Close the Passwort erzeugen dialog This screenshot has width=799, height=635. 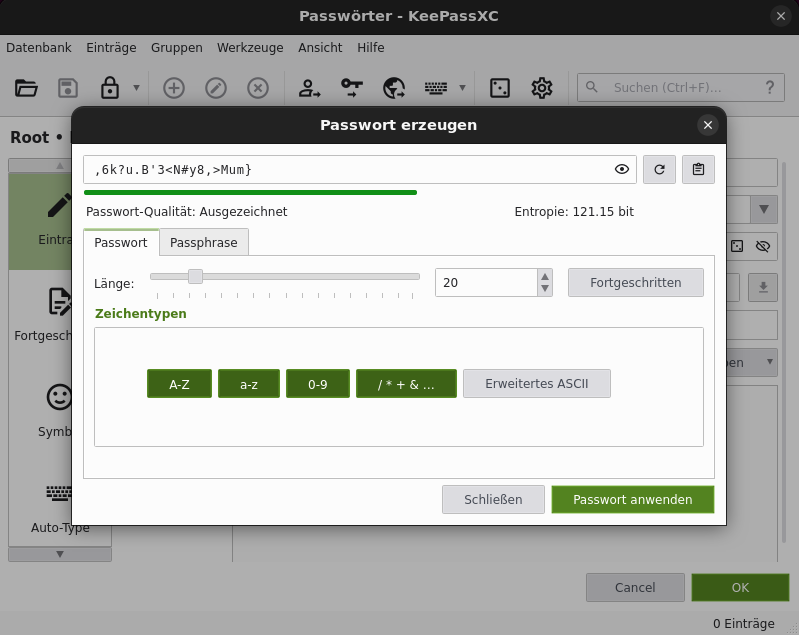click(708, 125)
